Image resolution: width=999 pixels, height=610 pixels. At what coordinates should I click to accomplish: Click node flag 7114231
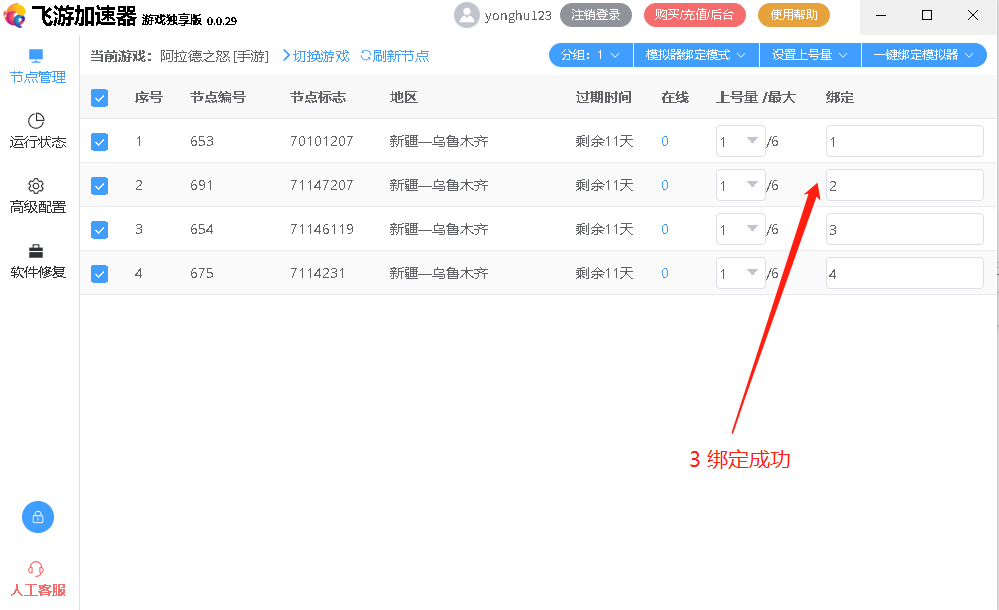[317, 273]
